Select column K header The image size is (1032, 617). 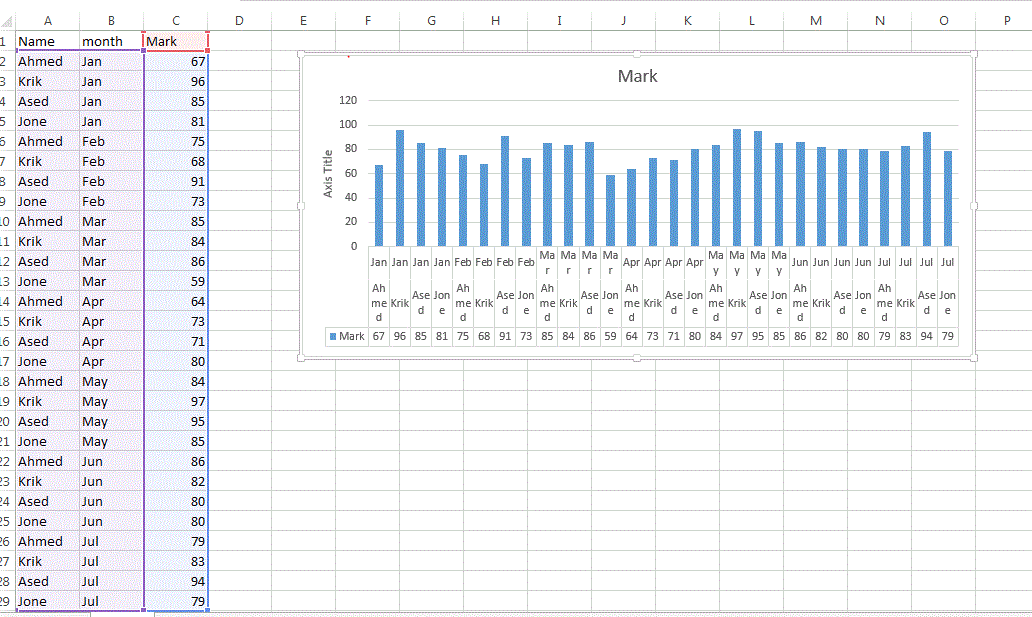coord(687,21)
